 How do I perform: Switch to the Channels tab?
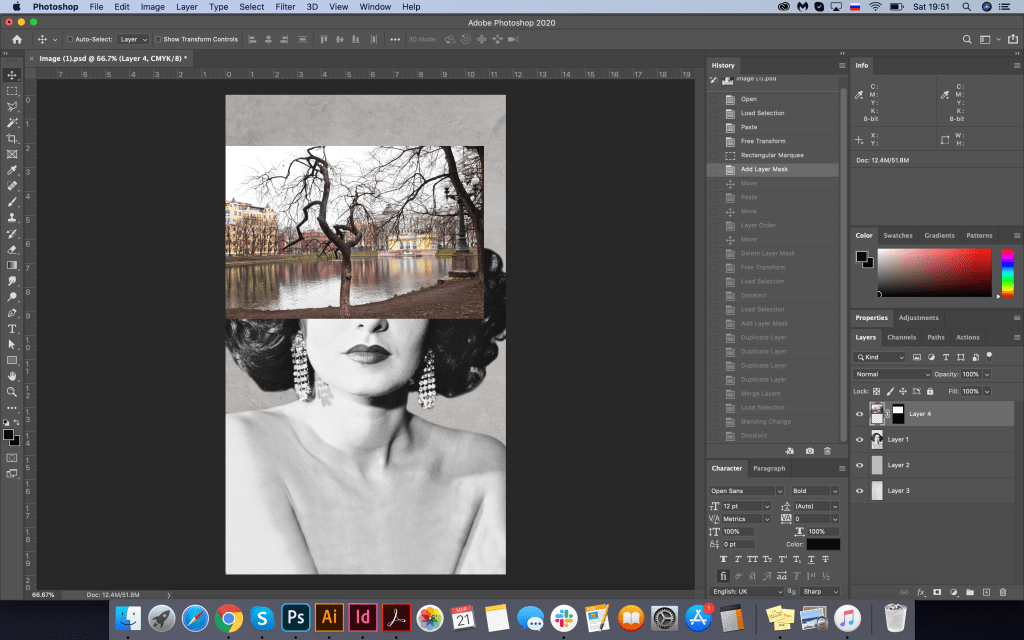(901, 337)
